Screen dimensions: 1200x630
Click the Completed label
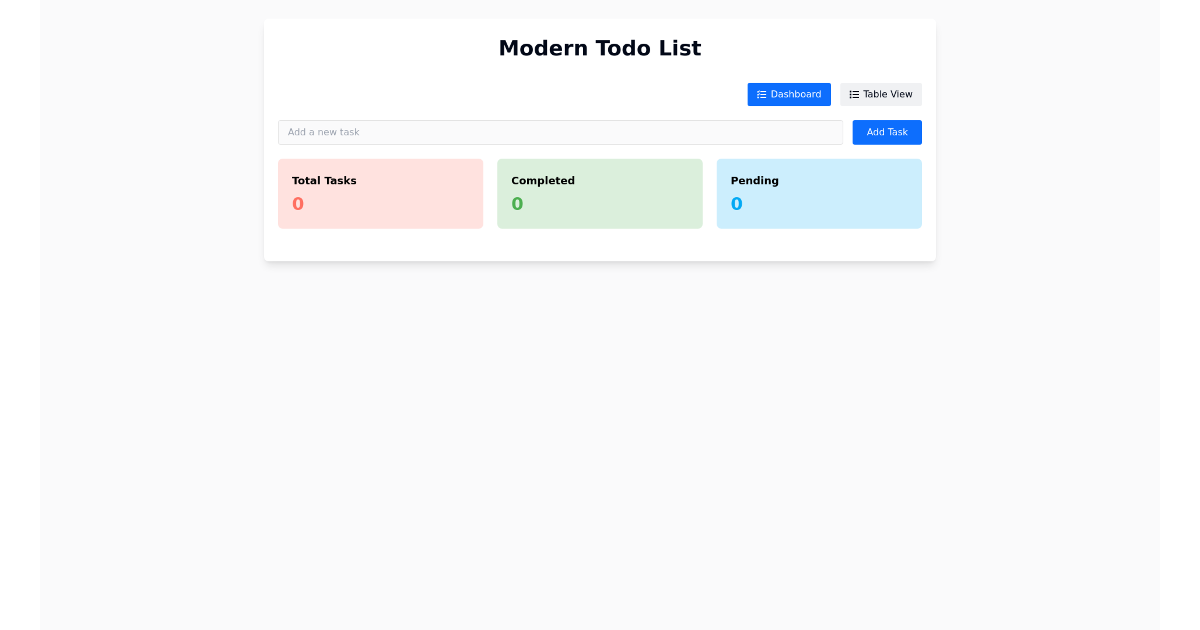[543, 181]
